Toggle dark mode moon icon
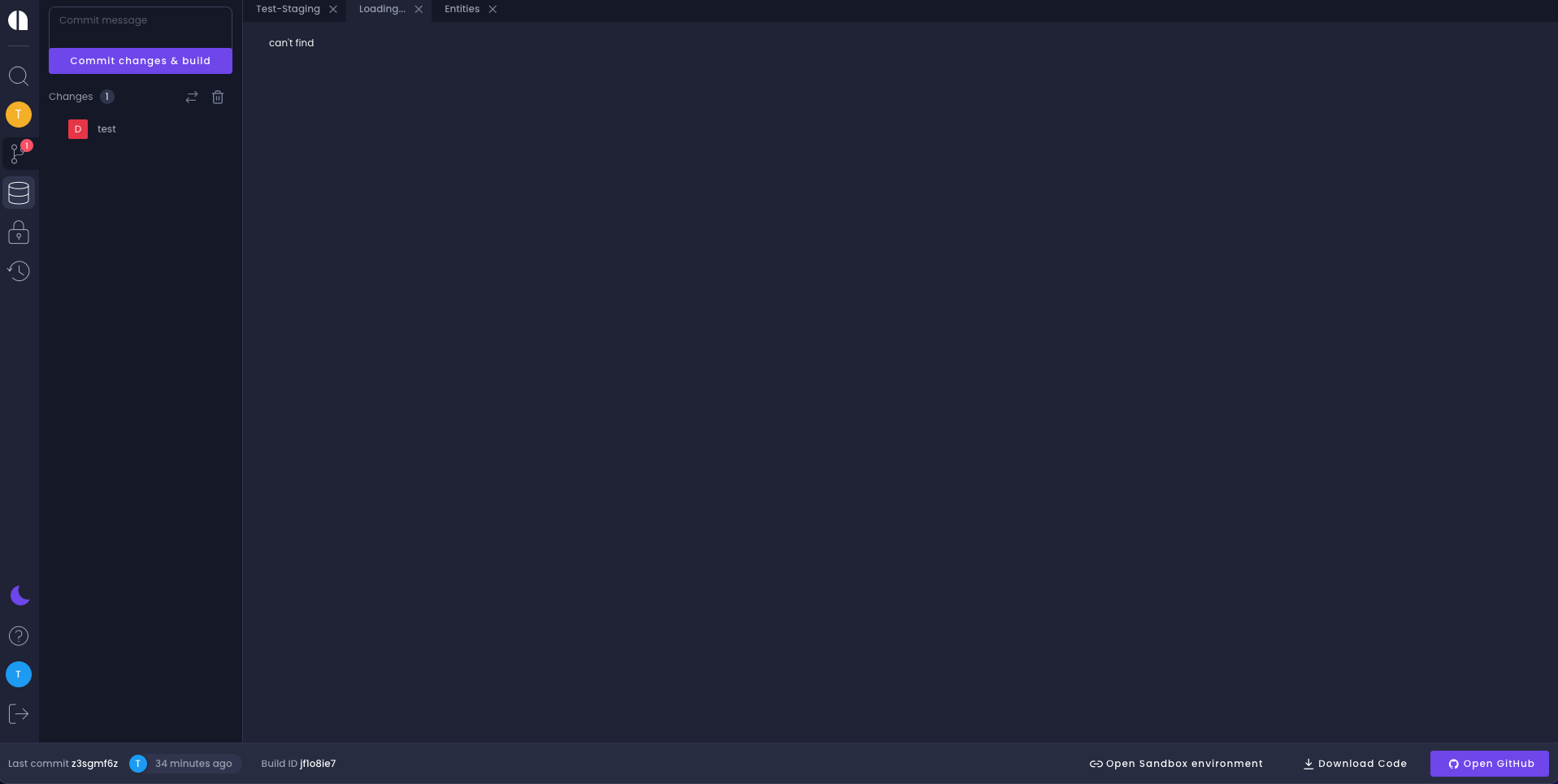This screenshot has width=1558, height=784. 20,596
